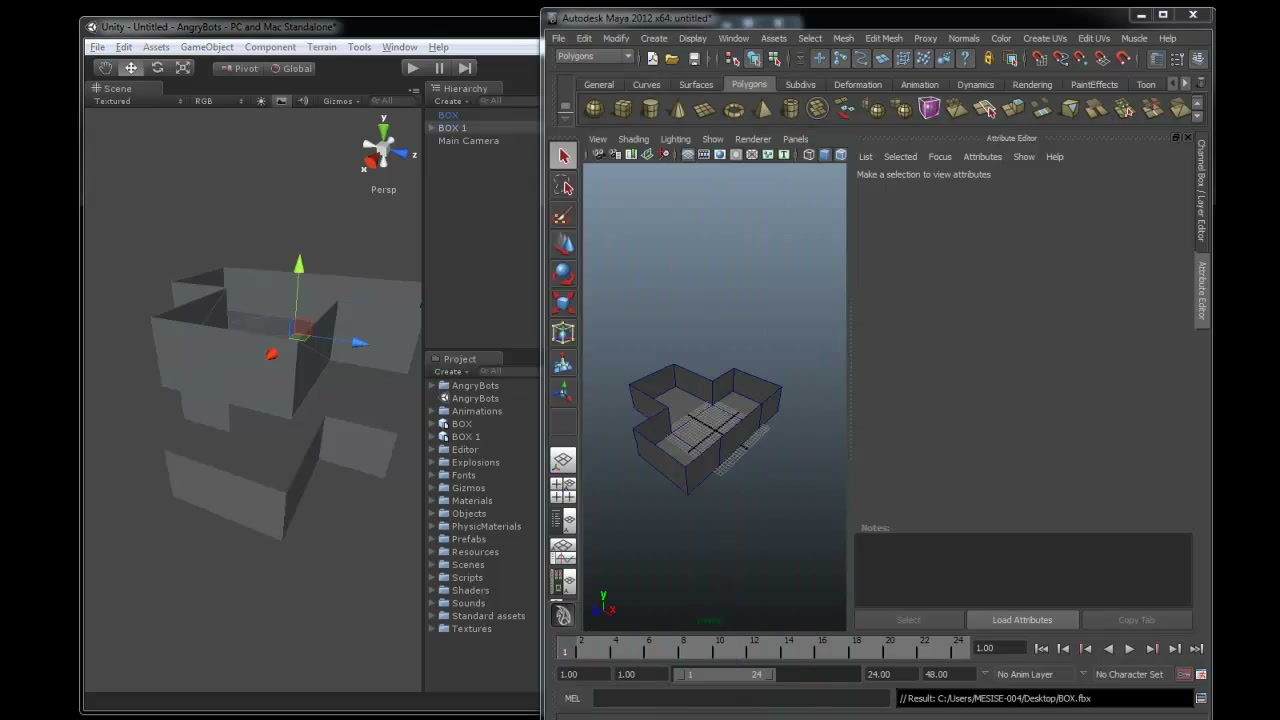Toggle Unity scene lighting sun icon

[x=261, y=101]
